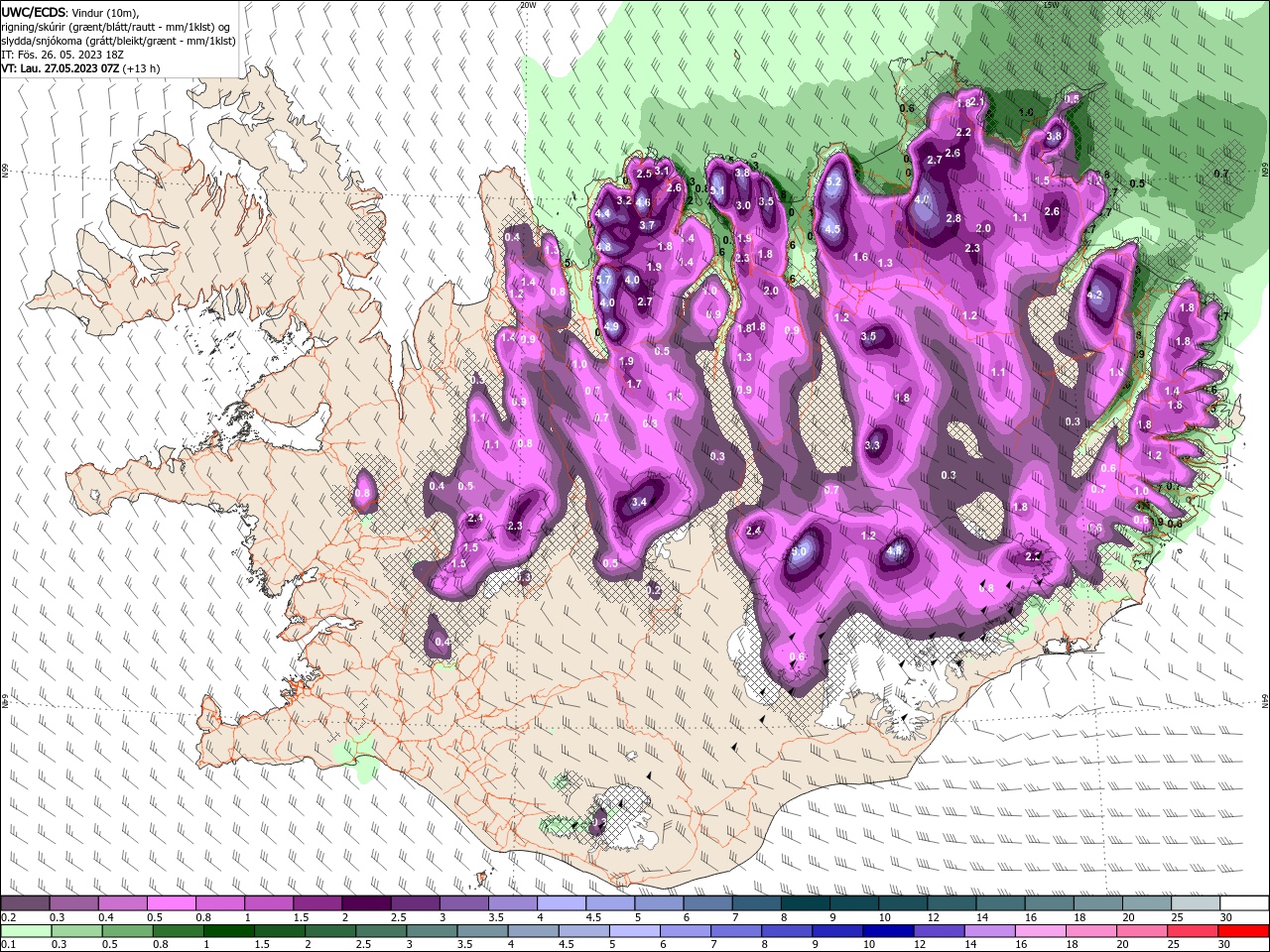Click the 30 label under the white swatch
This screenshot has height=952, width=1270.
click(1226, 917)
